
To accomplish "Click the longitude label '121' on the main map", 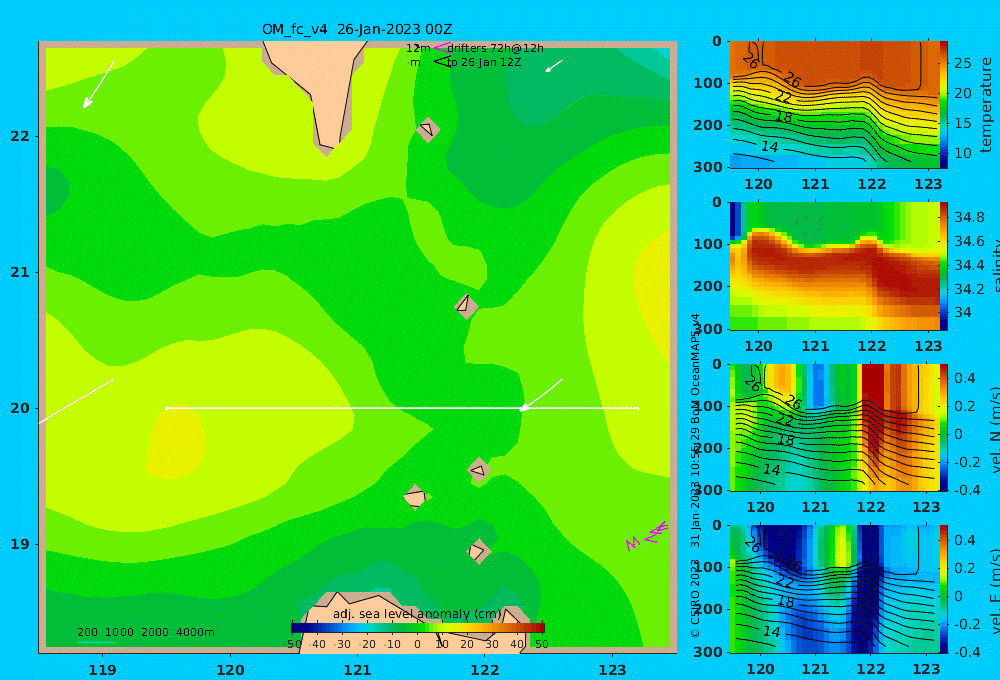I will pyautogui.click(x=357, y=670).
